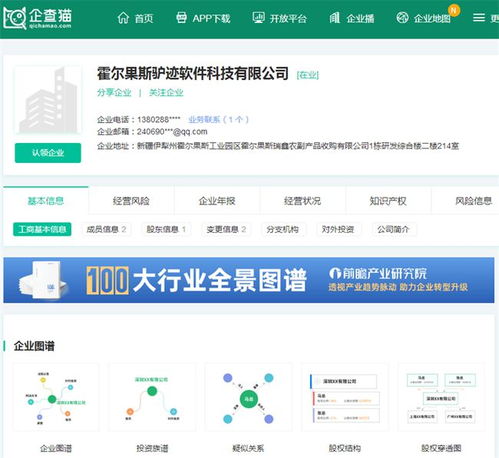Open APP下载 in the navigation bar
499x458 pixels.
click(211, 18)
